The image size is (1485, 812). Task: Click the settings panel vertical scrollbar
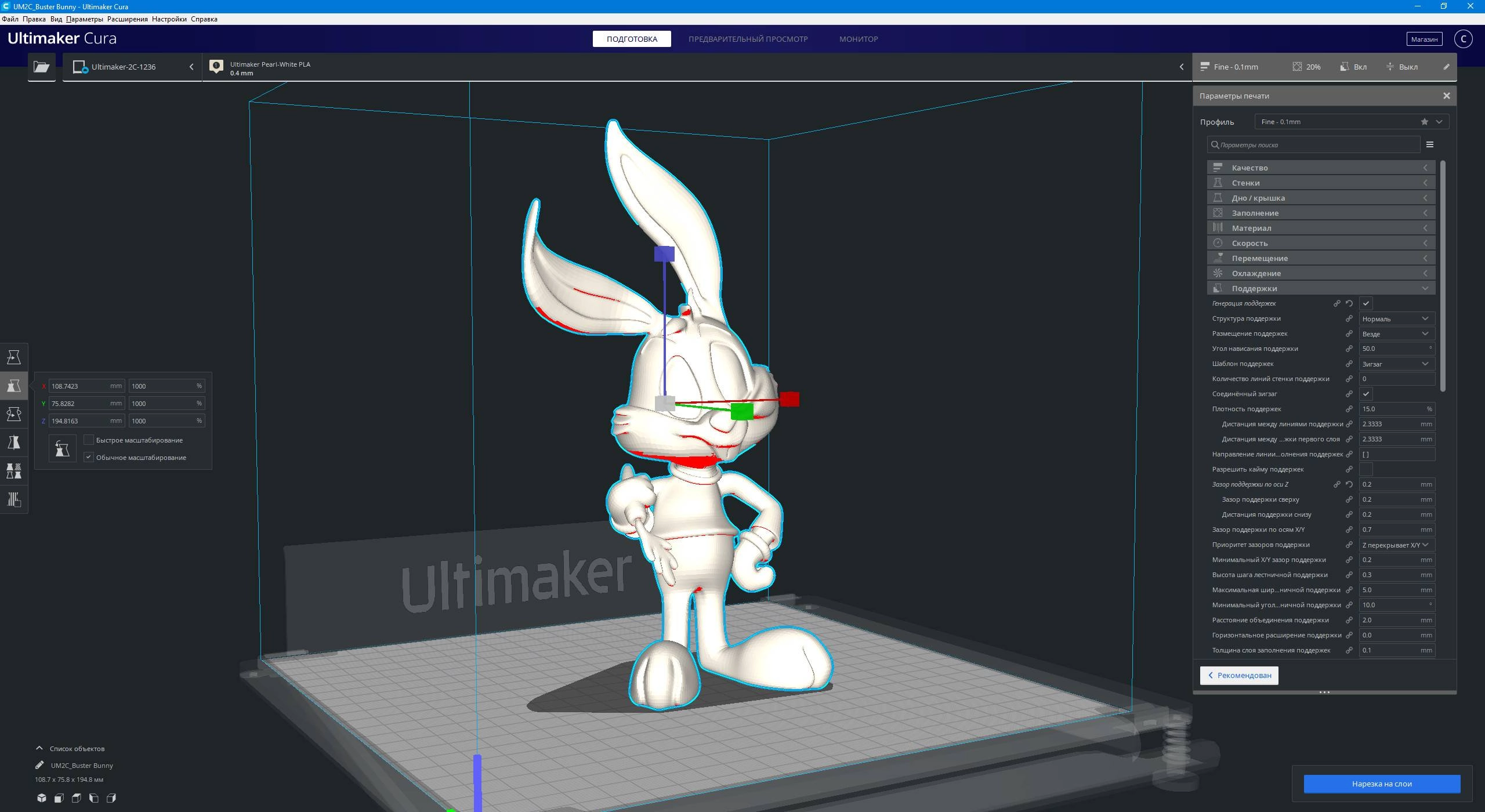pyautogui.click(x=1443, y=275)
